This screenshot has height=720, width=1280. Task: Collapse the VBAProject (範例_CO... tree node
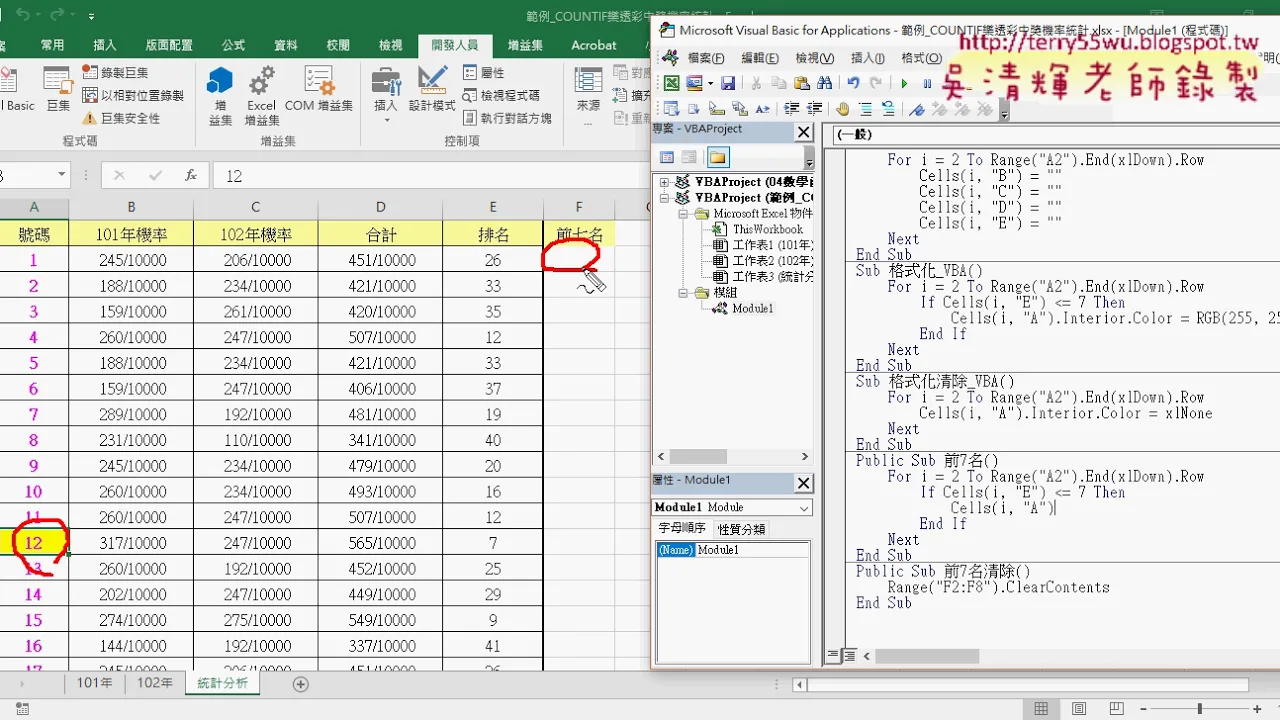coord(665,198)
